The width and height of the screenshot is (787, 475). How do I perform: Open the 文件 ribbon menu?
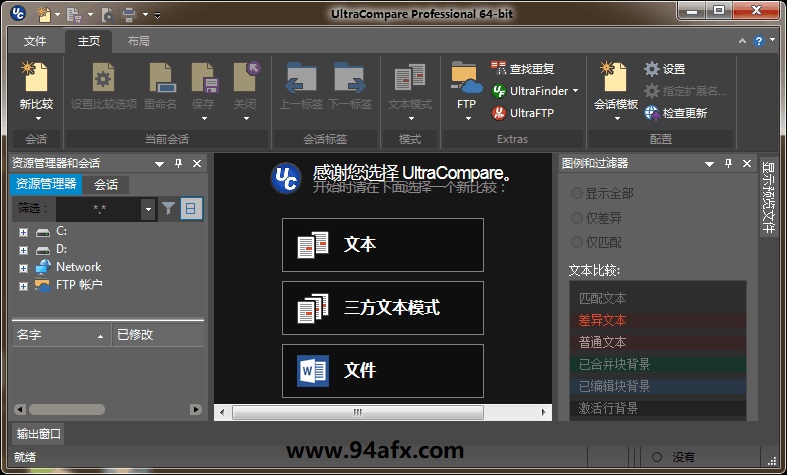(35, 41)
